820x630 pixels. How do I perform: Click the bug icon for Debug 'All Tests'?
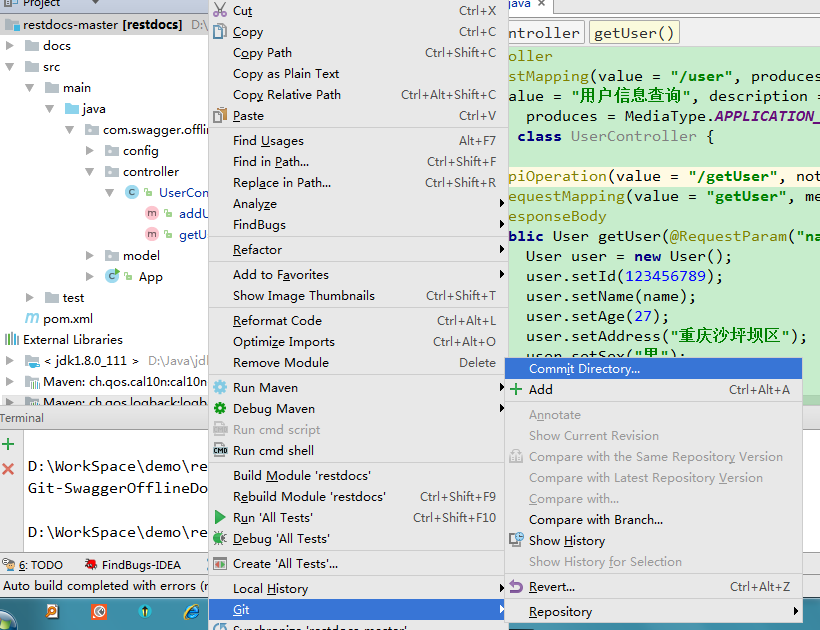220,538
